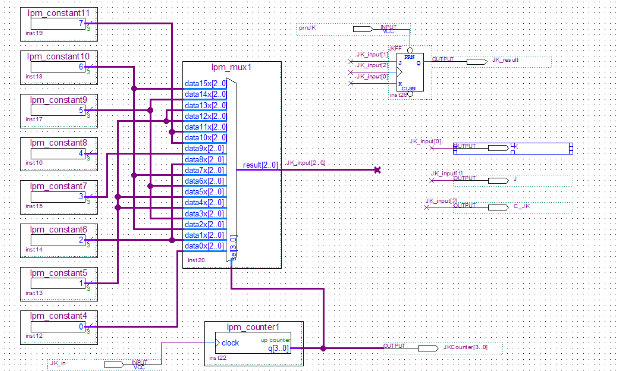Select the result[2..0] output port label
Viewport: 618px width, 371px height.
point(261,165)
